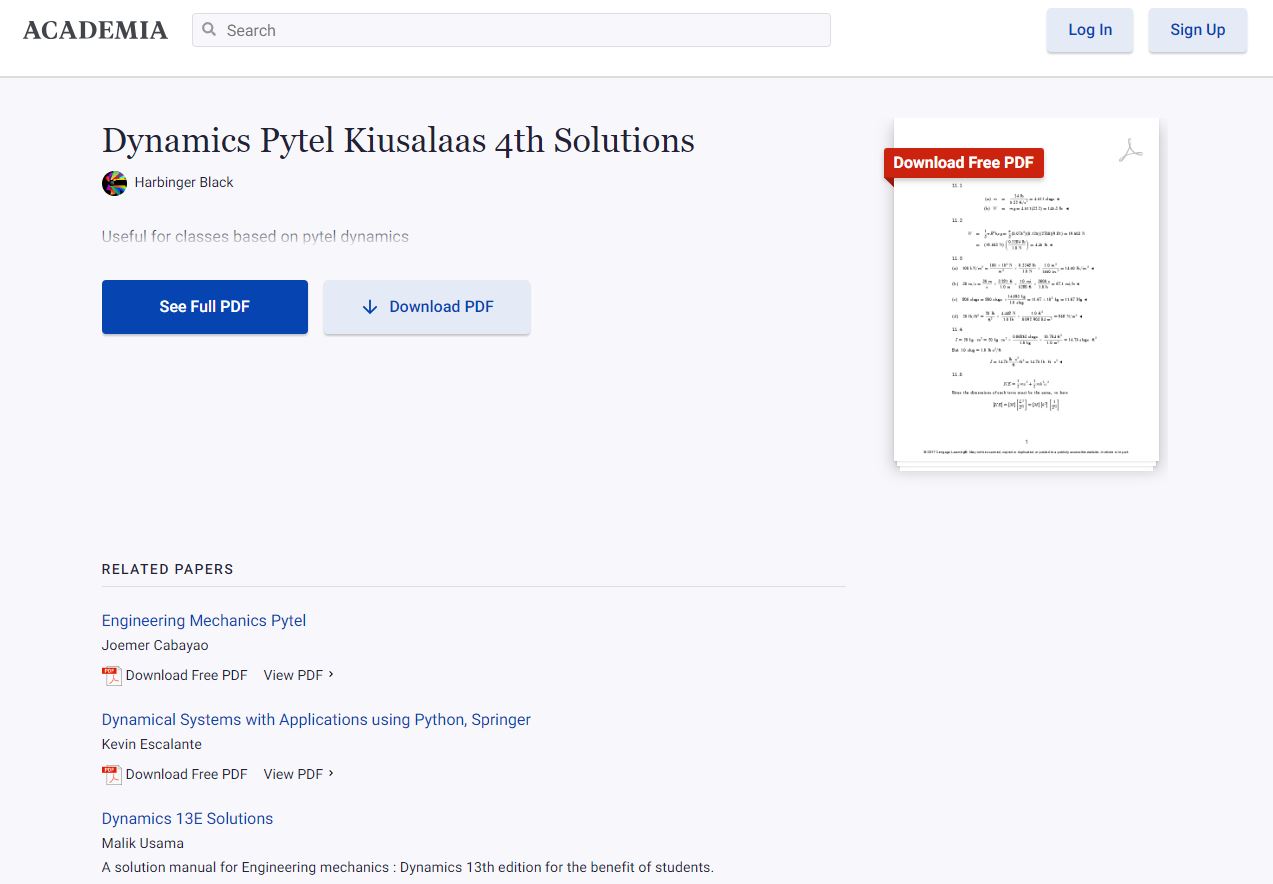Image resolution: width=1273 pixels, height=884 pixels.
Task: Open Engineering Mechanics Pytel paper
Action: [x=204, y=620]
